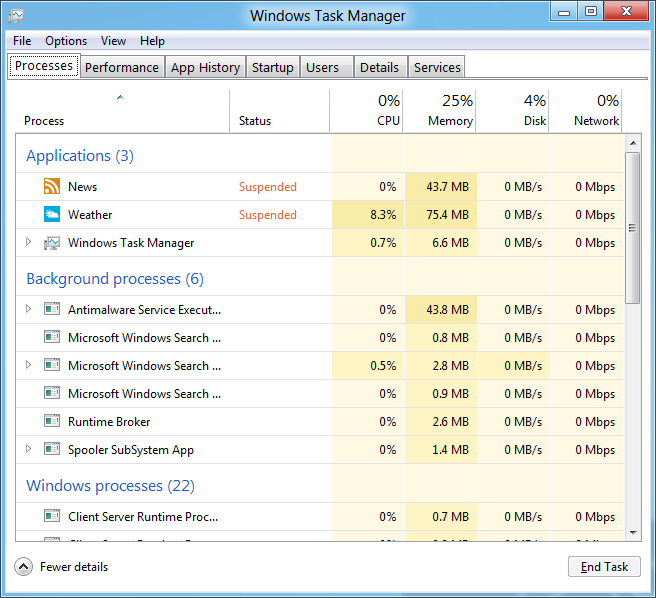
Task: Click the Windows Task Manager process name
Action: (131, 243)
